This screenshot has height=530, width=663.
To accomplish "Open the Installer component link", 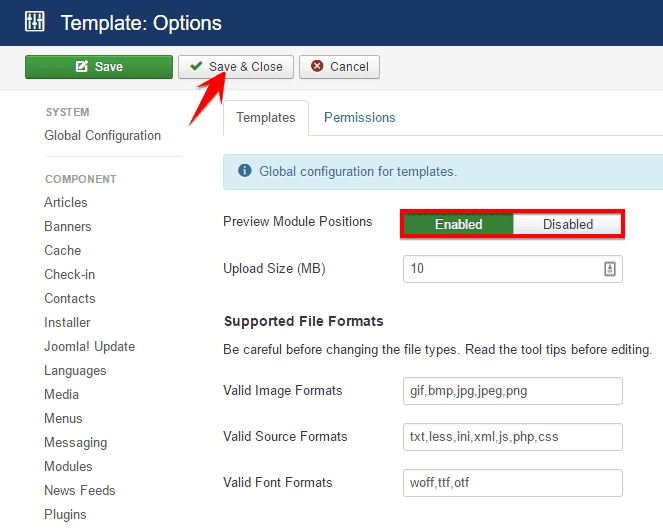I will click(x=67, y=322).
